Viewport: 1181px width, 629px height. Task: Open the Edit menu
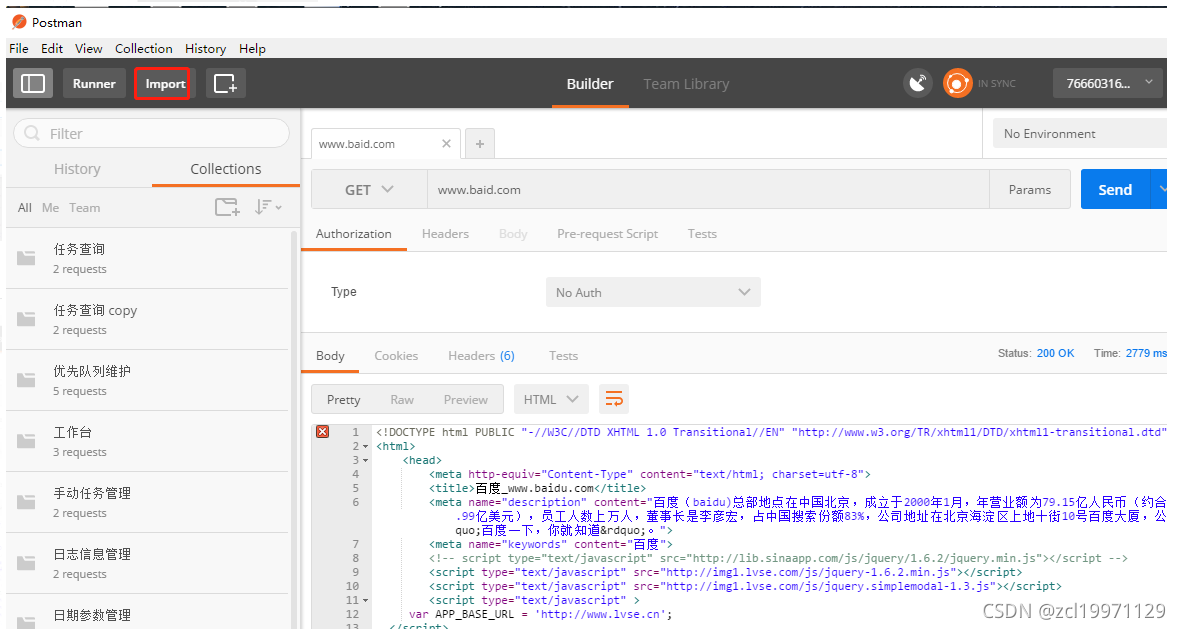[52, 48]
